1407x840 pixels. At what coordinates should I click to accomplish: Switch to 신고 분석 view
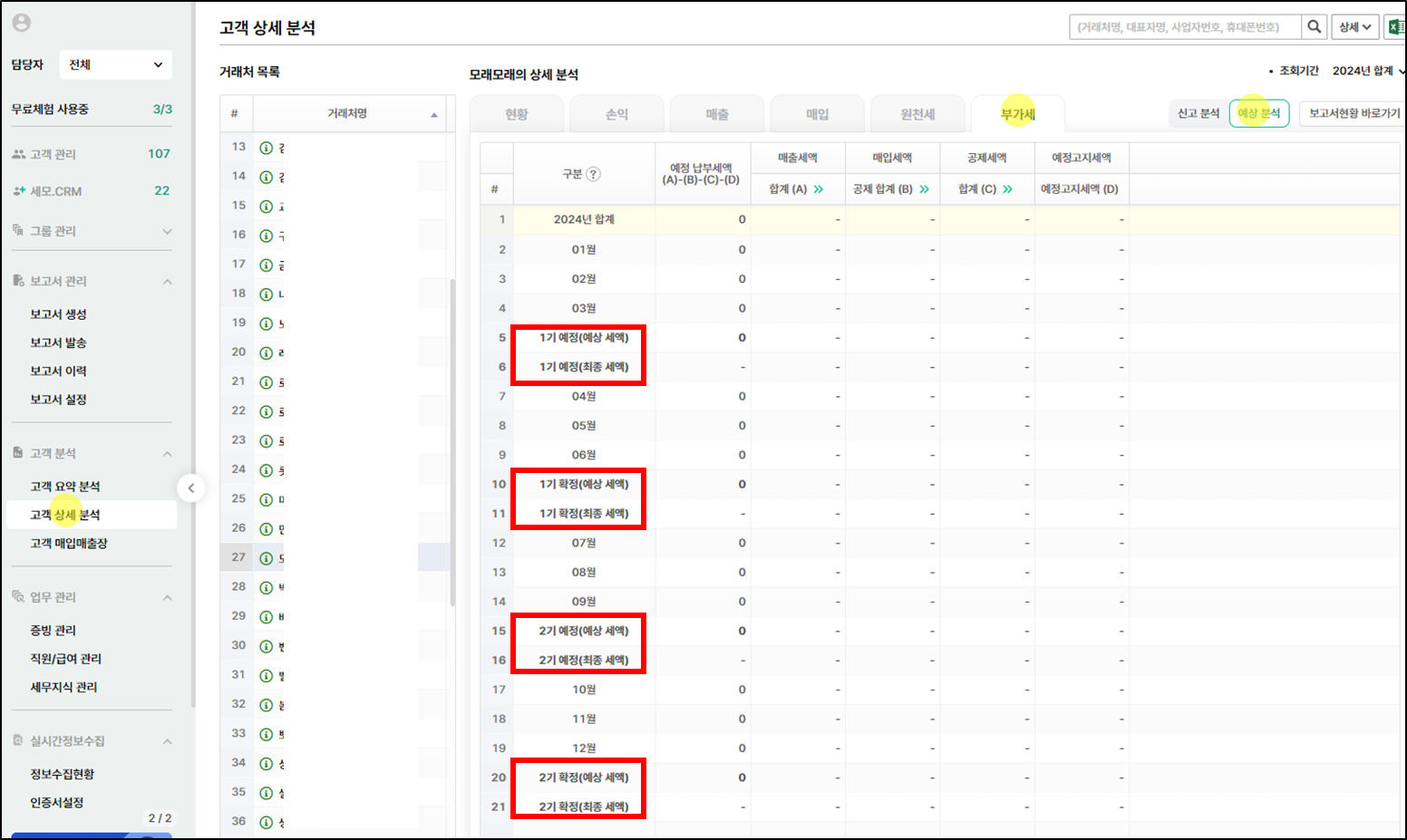tap(1198, 113)
